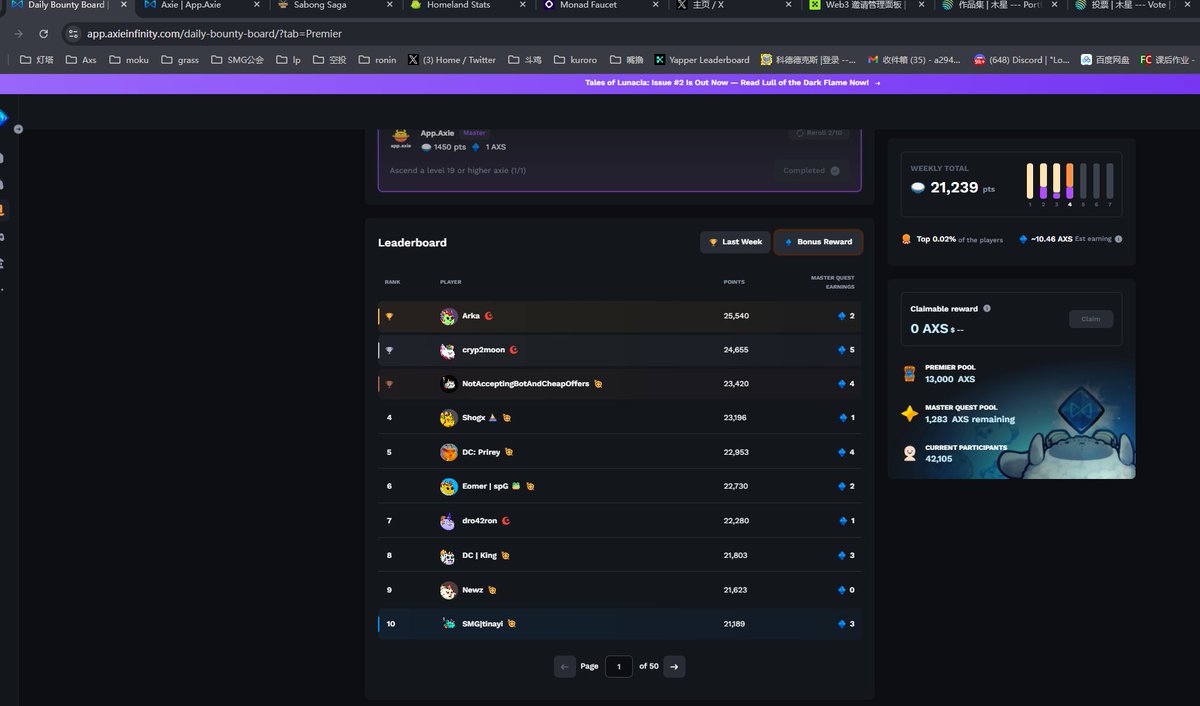1200x706 pixels.
Task: Click the gold trophy rank icon for Arka
Action: coord(389,316)
